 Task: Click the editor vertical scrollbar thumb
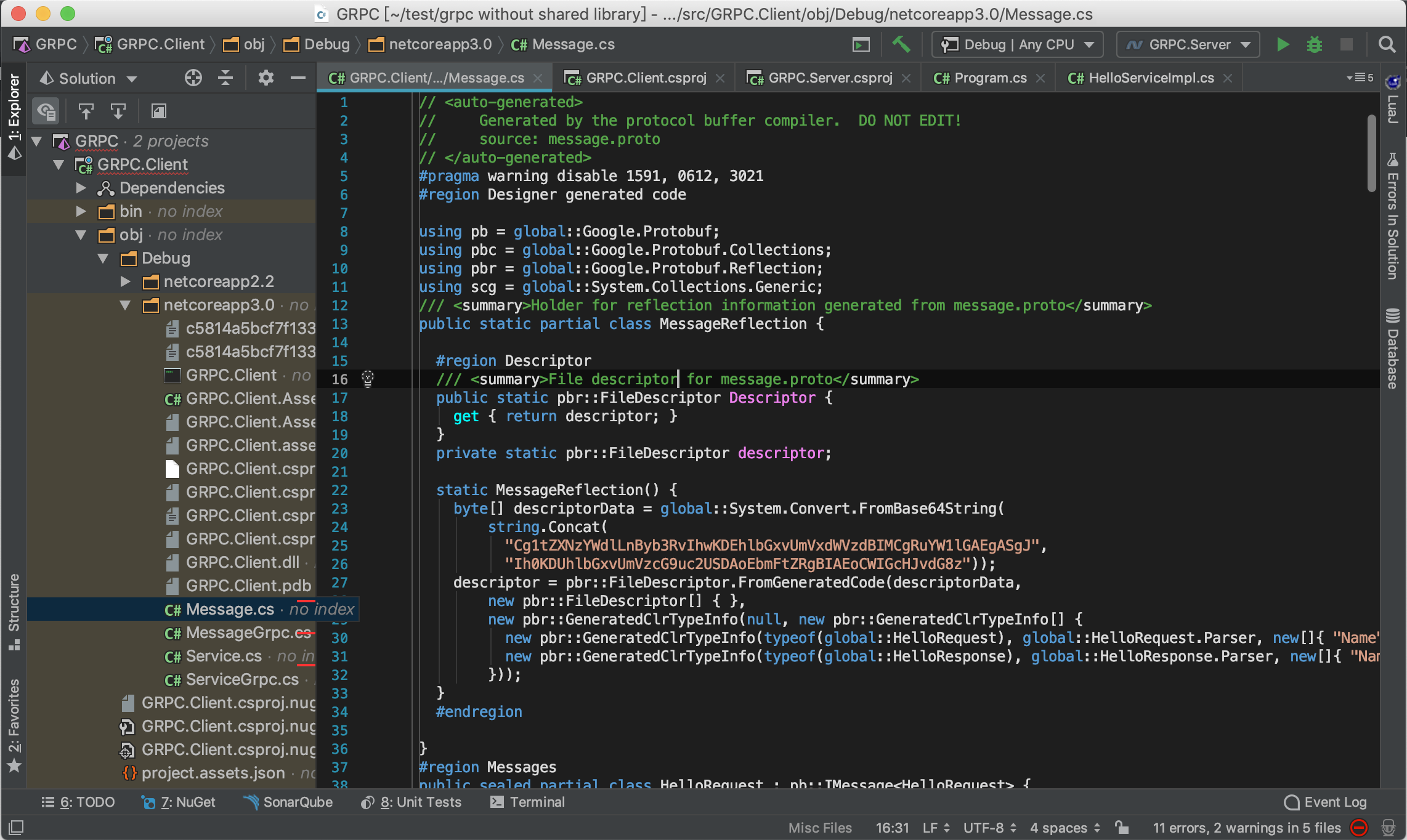pyautogui.click(x=1371, y=153)
